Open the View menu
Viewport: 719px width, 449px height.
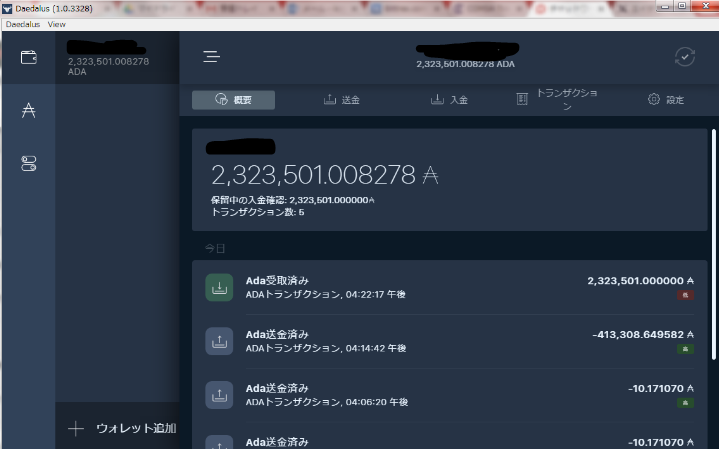[56, 24]
